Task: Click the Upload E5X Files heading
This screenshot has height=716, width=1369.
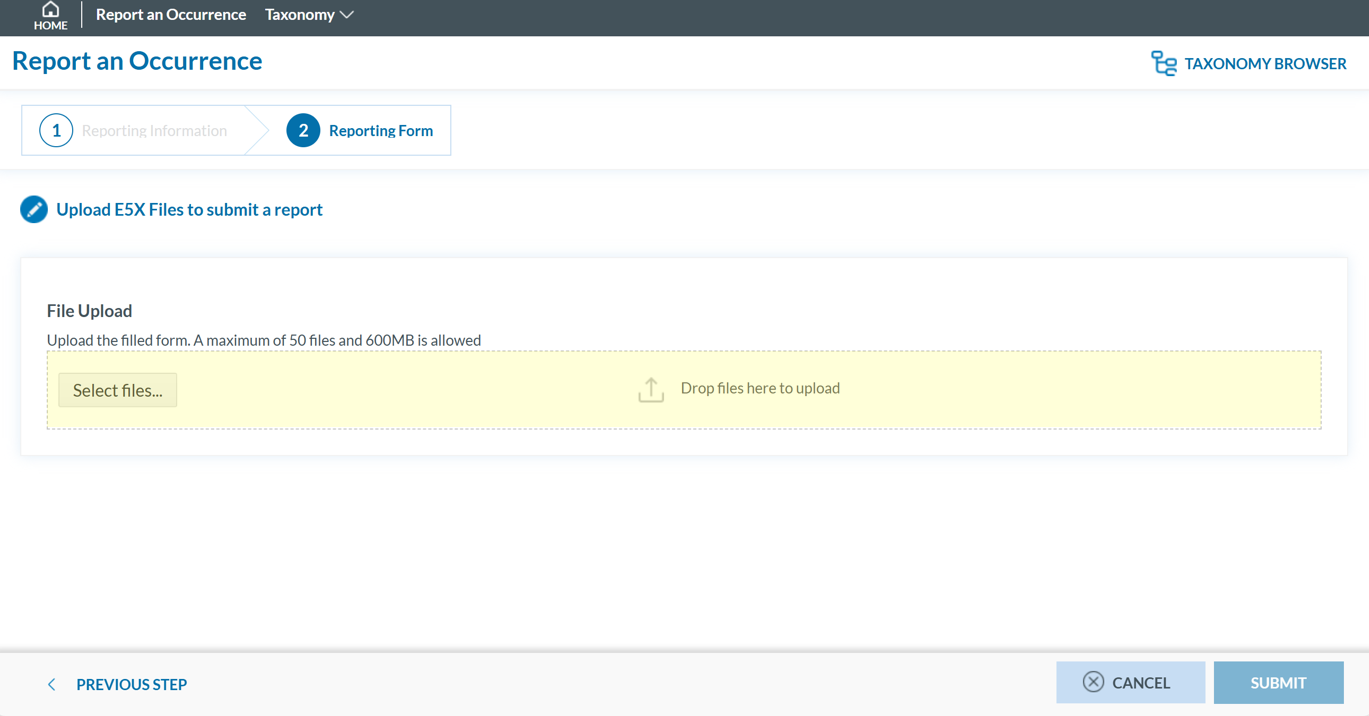Action: tap(189, 210)
